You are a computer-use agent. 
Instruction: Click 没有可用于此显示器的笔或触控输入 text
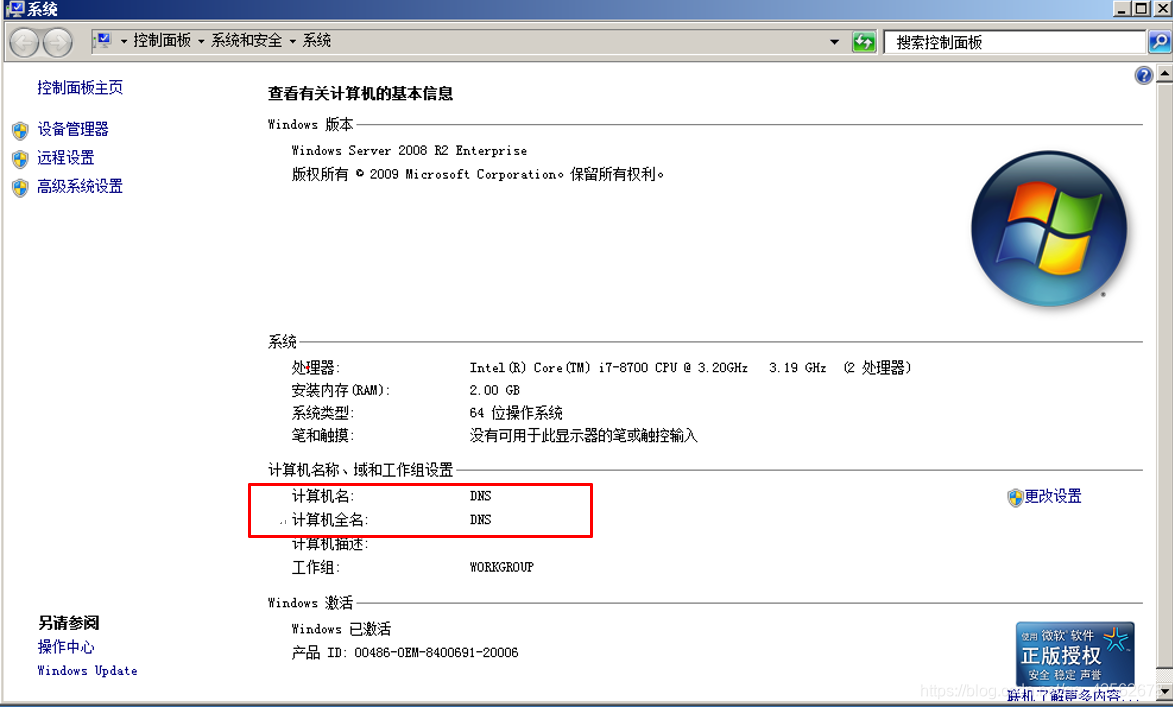[584, 435]
